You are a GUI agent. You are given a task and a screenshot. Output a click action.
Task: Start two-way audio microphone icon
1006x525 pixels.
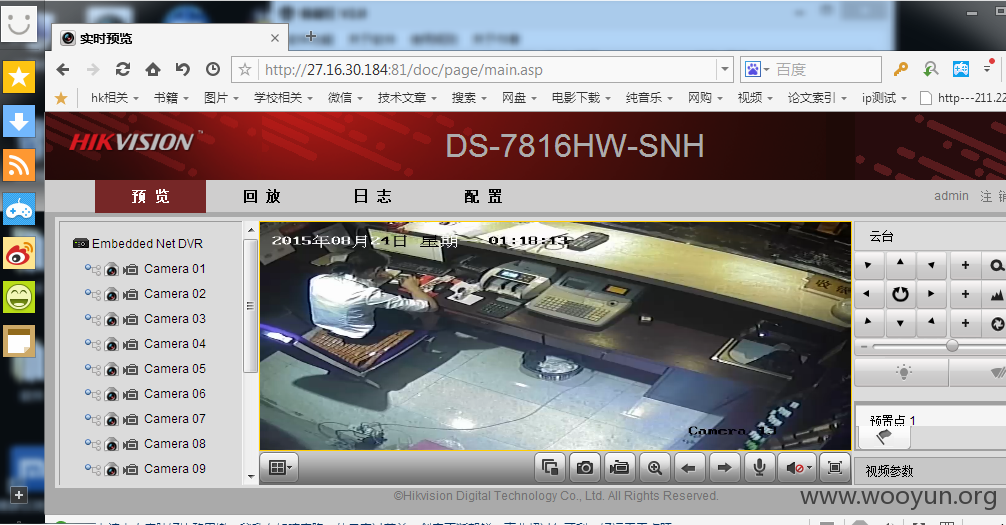coord(759,467)
